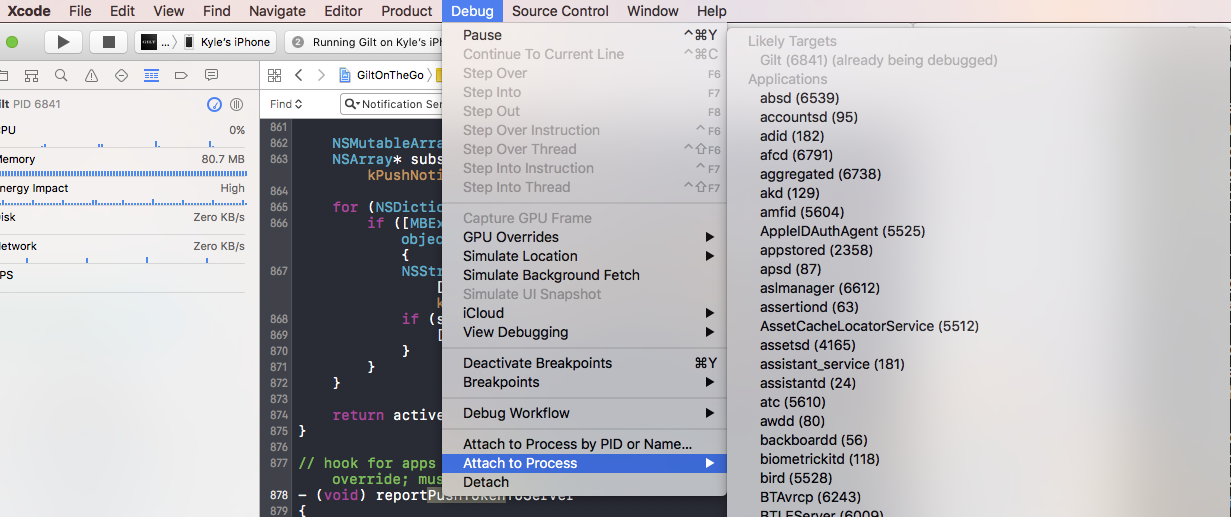This screenshot has height=517, width=1231.
Task: Go back with editor back arrow
Action: coord(299,75)
